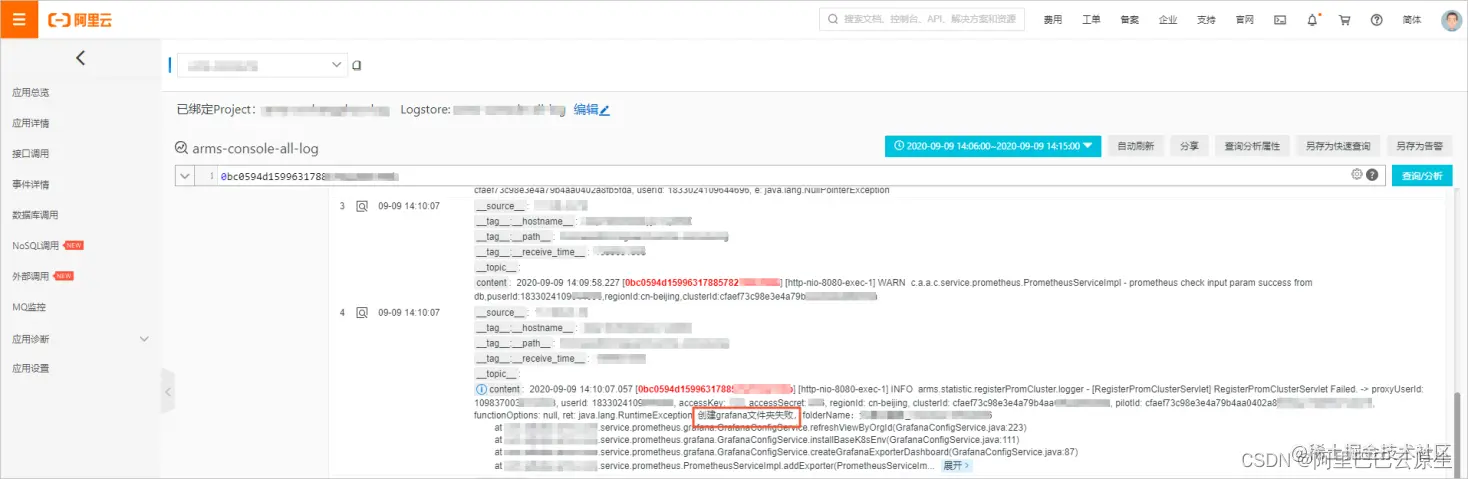Click the copy icon beside the application dropdown
Viewport: 1468px width, 479px height.
point(357,65)
